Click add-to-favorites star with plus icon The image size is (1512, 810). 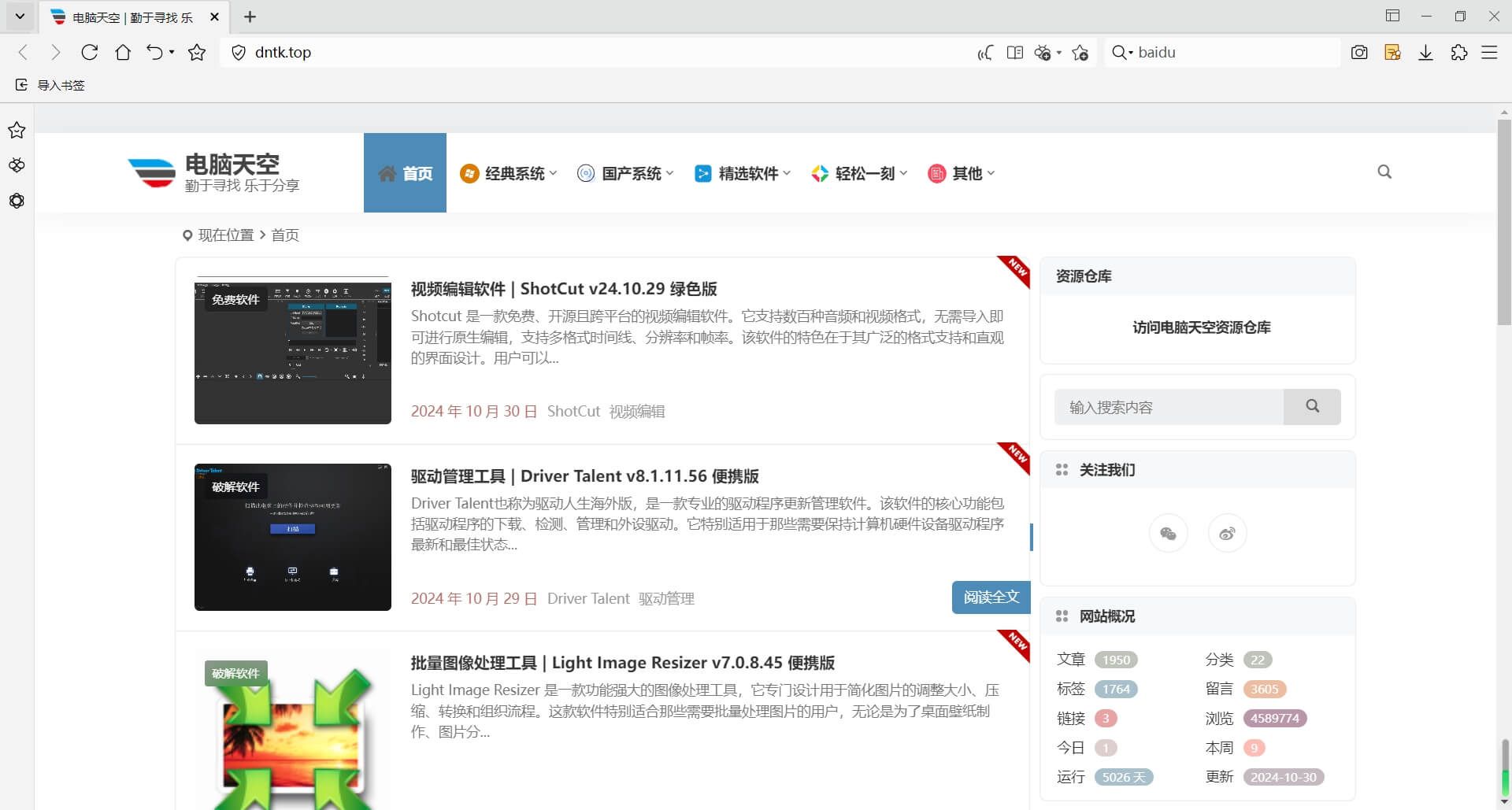(1080, 53)
